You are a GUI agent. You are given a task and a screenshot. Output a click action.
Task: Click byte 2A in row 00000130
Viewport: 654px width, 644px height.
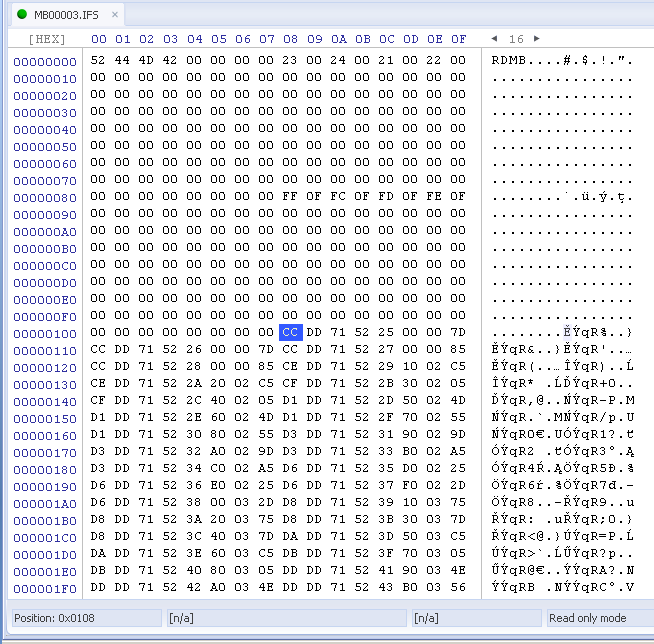(194, 383)
